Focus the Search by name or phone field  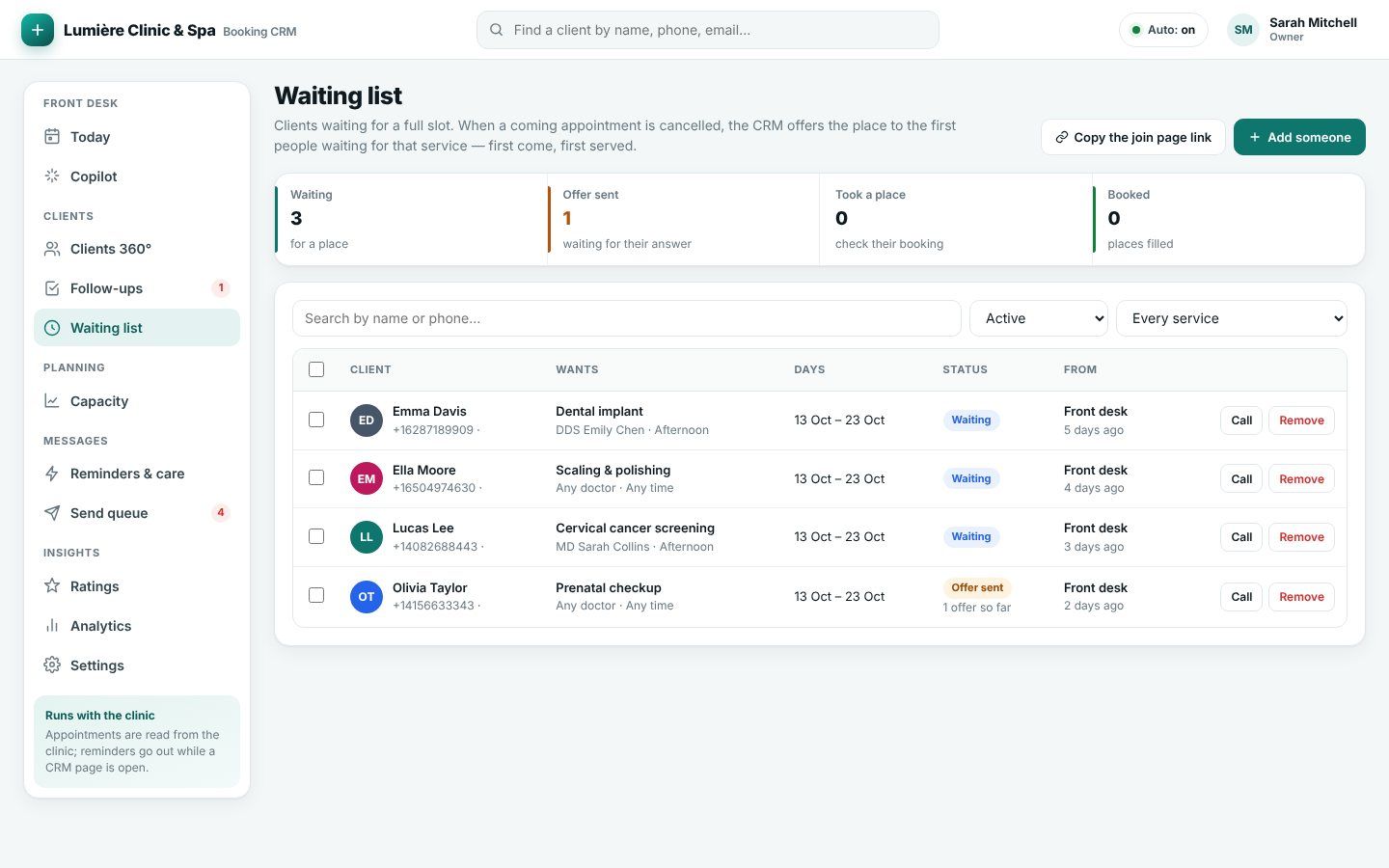pyautogui.click(x=627, y=318)
